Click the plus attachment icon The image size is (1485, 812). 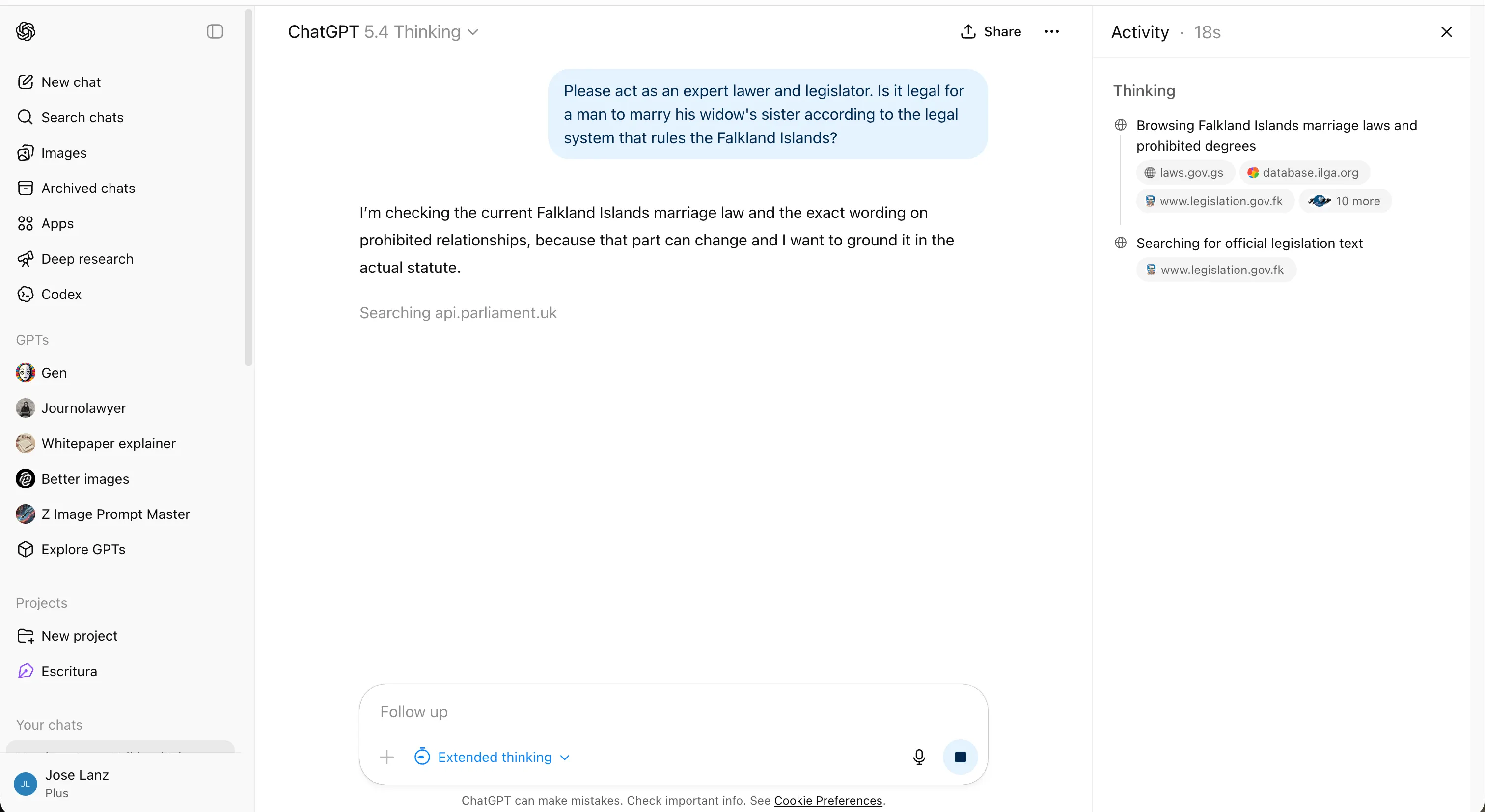coord(387,757)
